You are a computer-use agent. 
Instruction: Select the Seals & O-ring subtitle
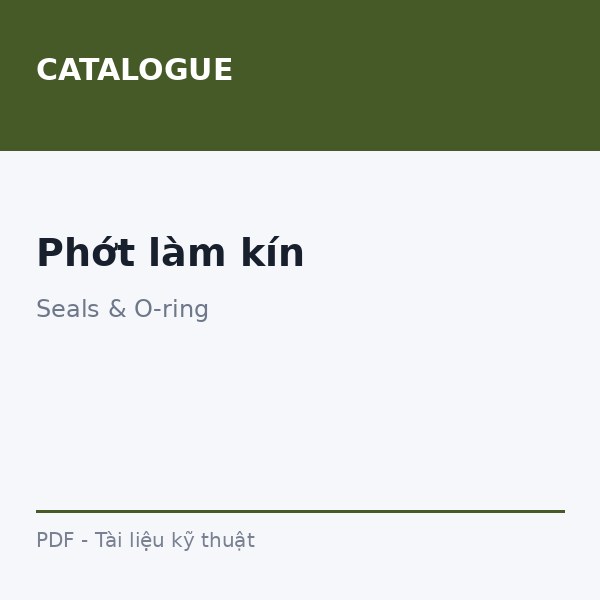(x=122, y=309)
